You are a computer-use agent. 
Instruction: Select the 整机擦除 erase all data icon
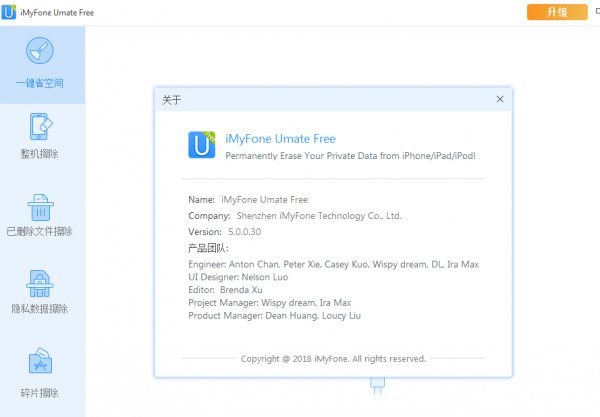[40, 127]
